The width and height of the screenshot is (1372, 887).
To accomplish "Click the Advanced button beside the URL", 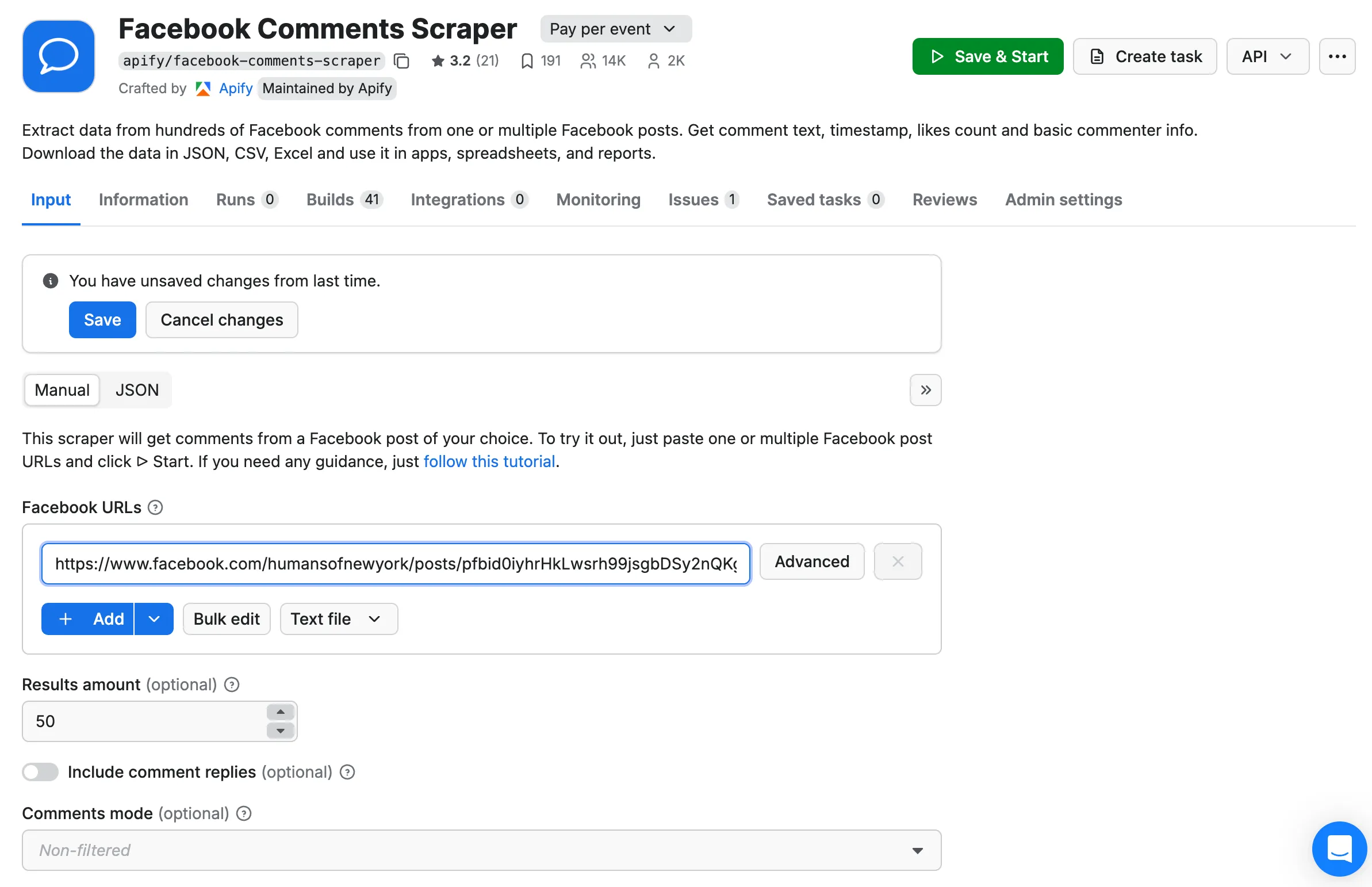I will click(x=812, y=561).
